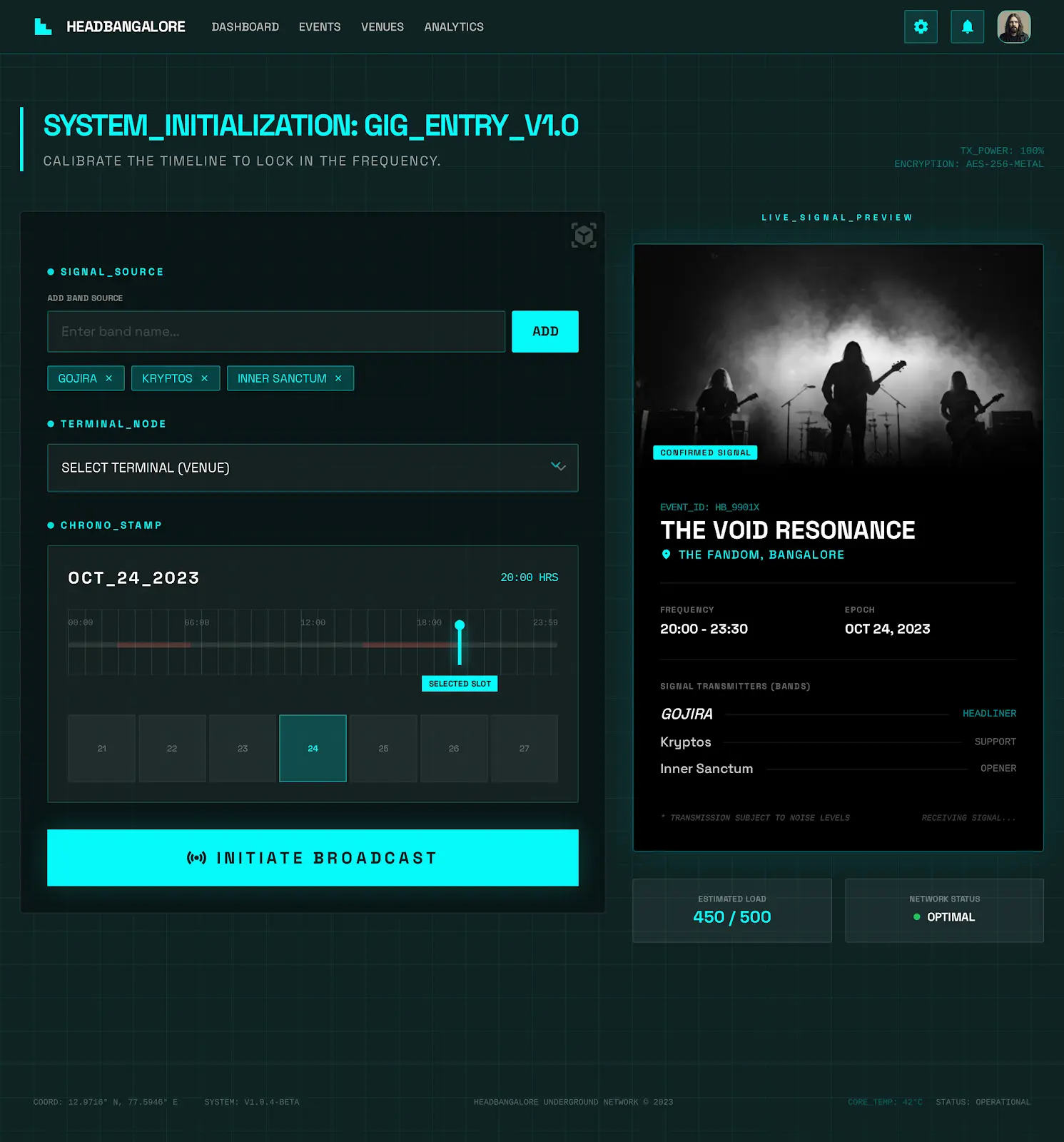Click the location pin beside The Fandom
Viewport: 1064px width, 1142px height.
click(x=666, y=555)
